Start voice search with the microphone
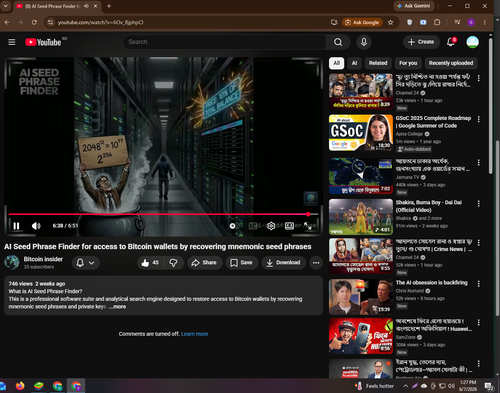The image size is (500, 393). [x=364, y=42]
